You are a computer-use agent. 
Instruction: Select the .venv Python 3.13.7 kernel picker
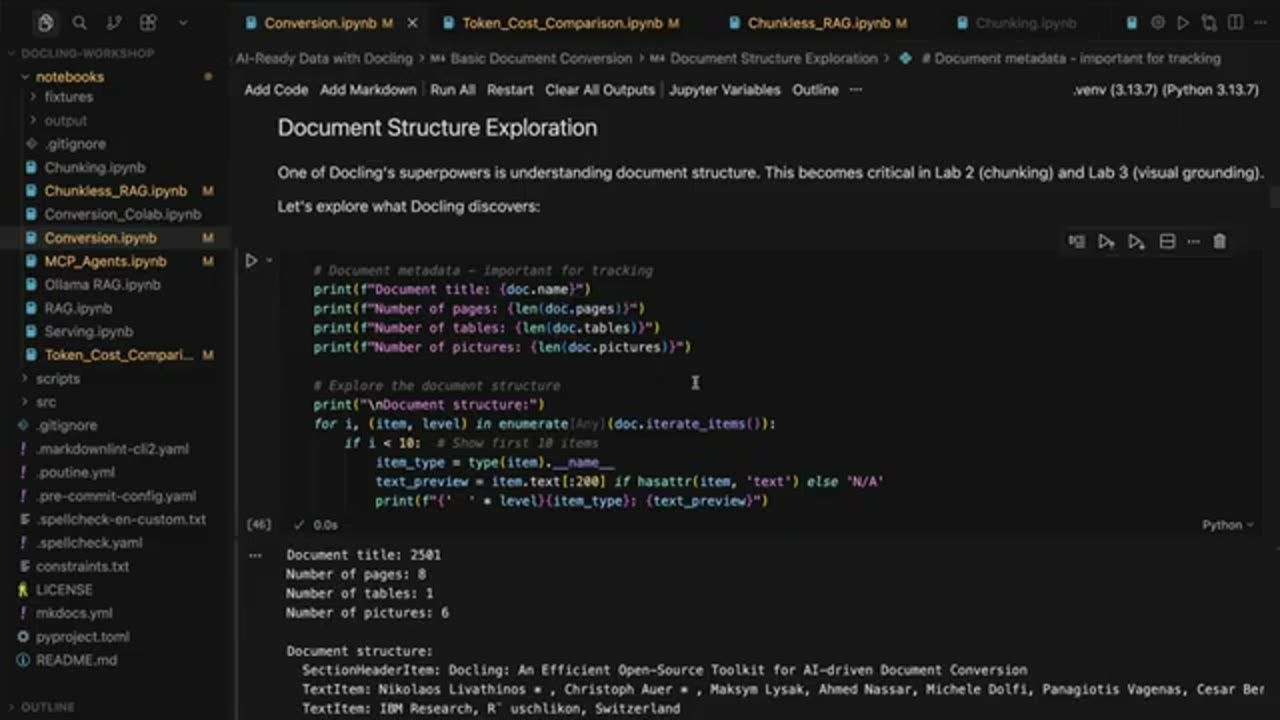[x=1165, y=90]
